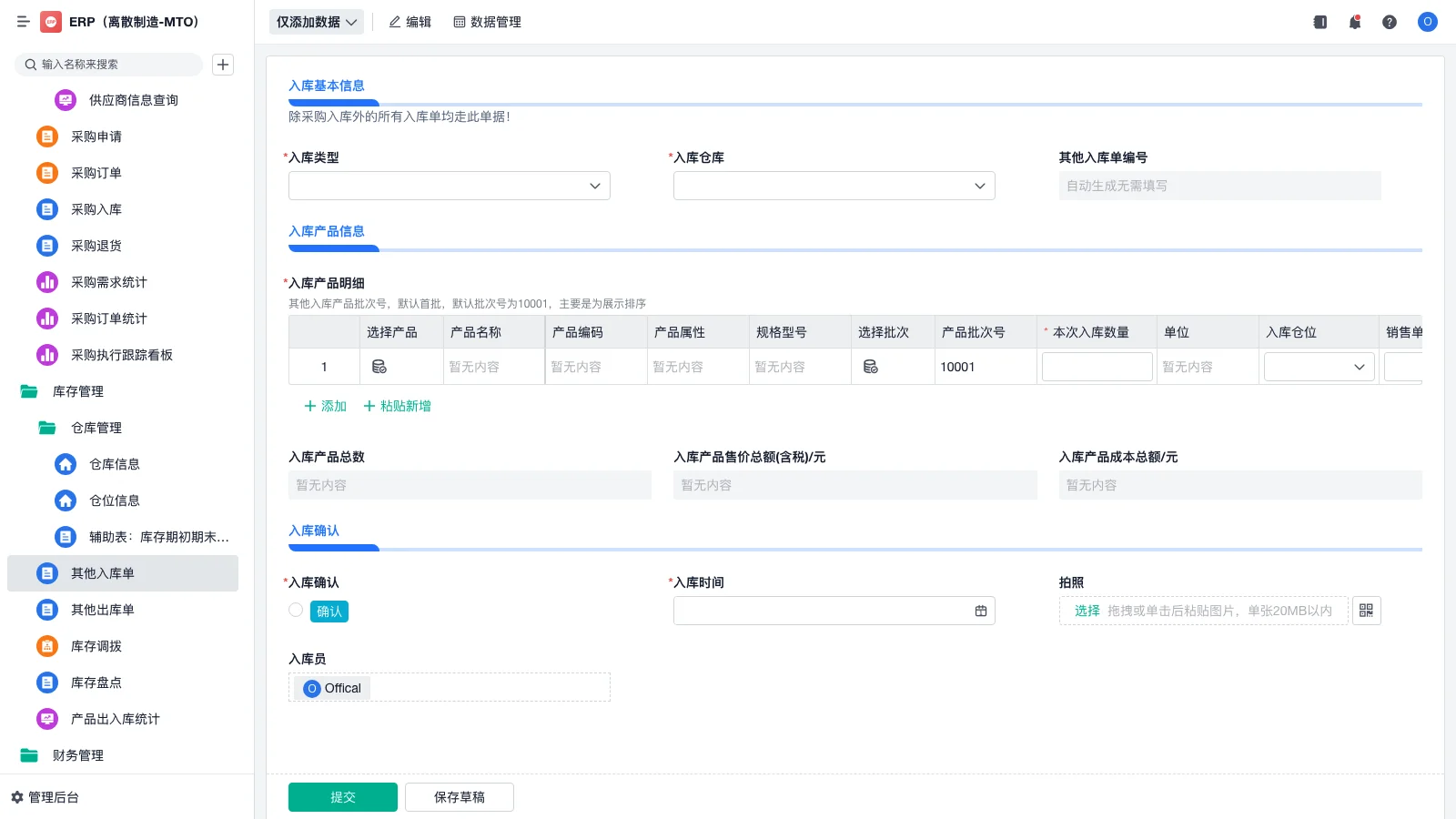The image size is (1456, 819).
Task: Open the notifications bell
Action: 1354,22
